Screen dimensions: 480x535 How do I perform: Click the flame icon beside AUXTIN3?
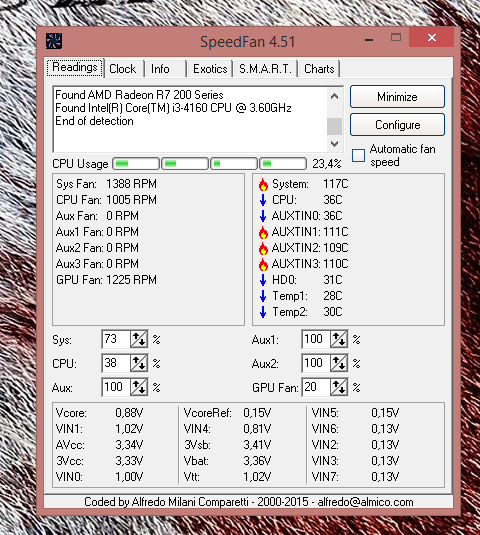263,264
